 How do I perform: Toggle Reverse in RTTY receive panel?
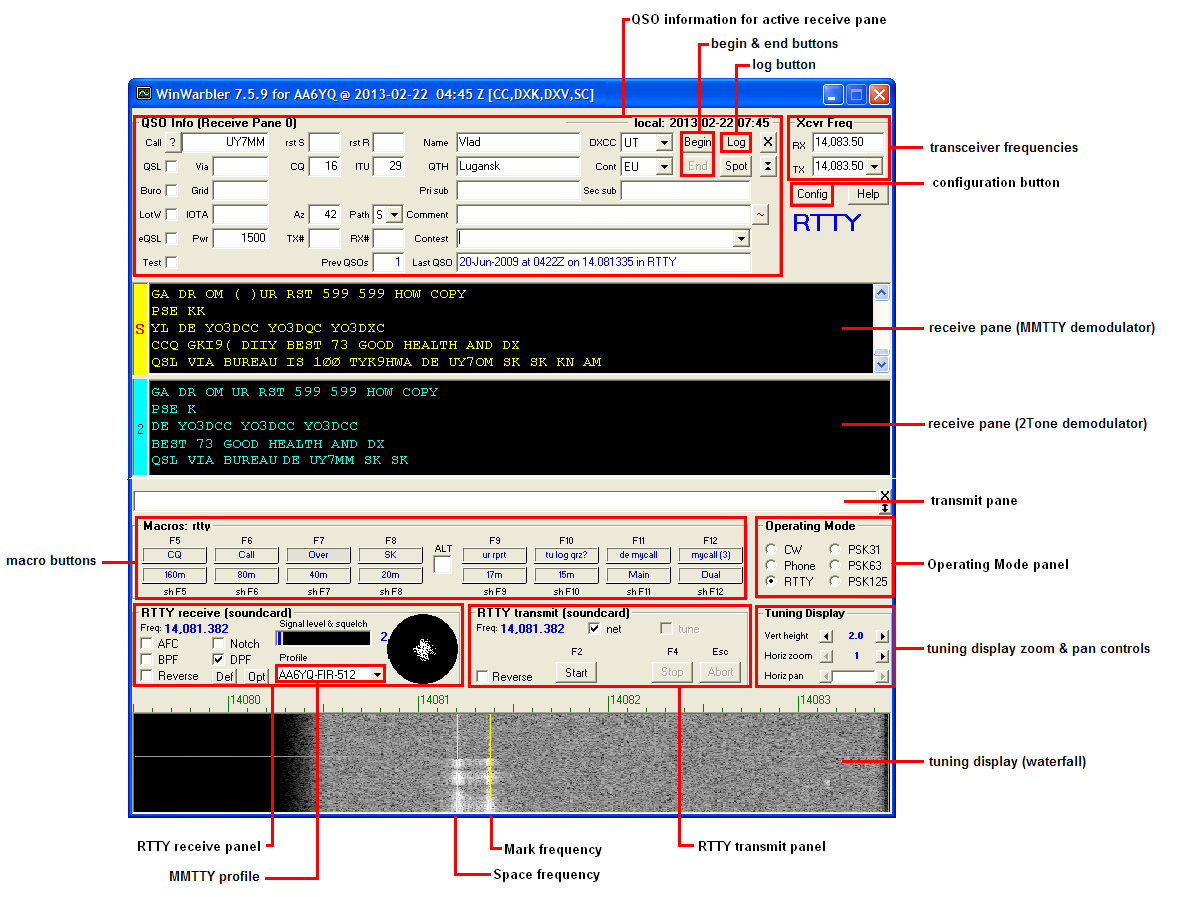[146, 675]
